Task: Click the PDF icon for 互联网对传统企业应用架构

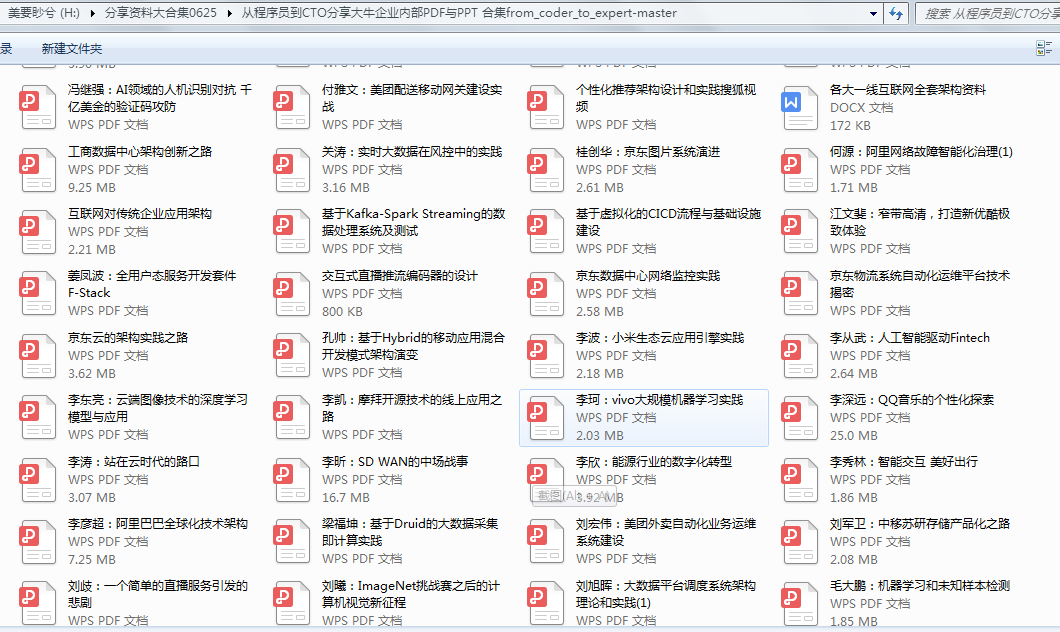Action: point(38,231)
